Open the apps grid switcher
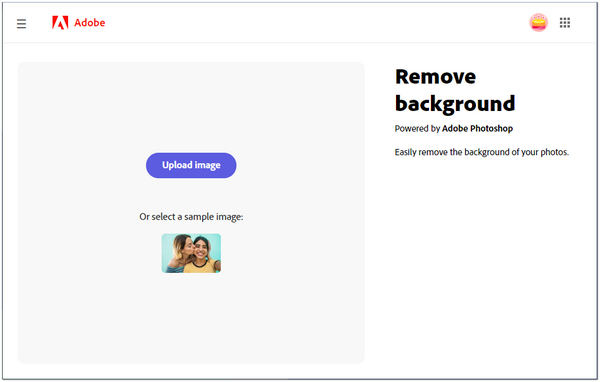 [x=564, y=23]
